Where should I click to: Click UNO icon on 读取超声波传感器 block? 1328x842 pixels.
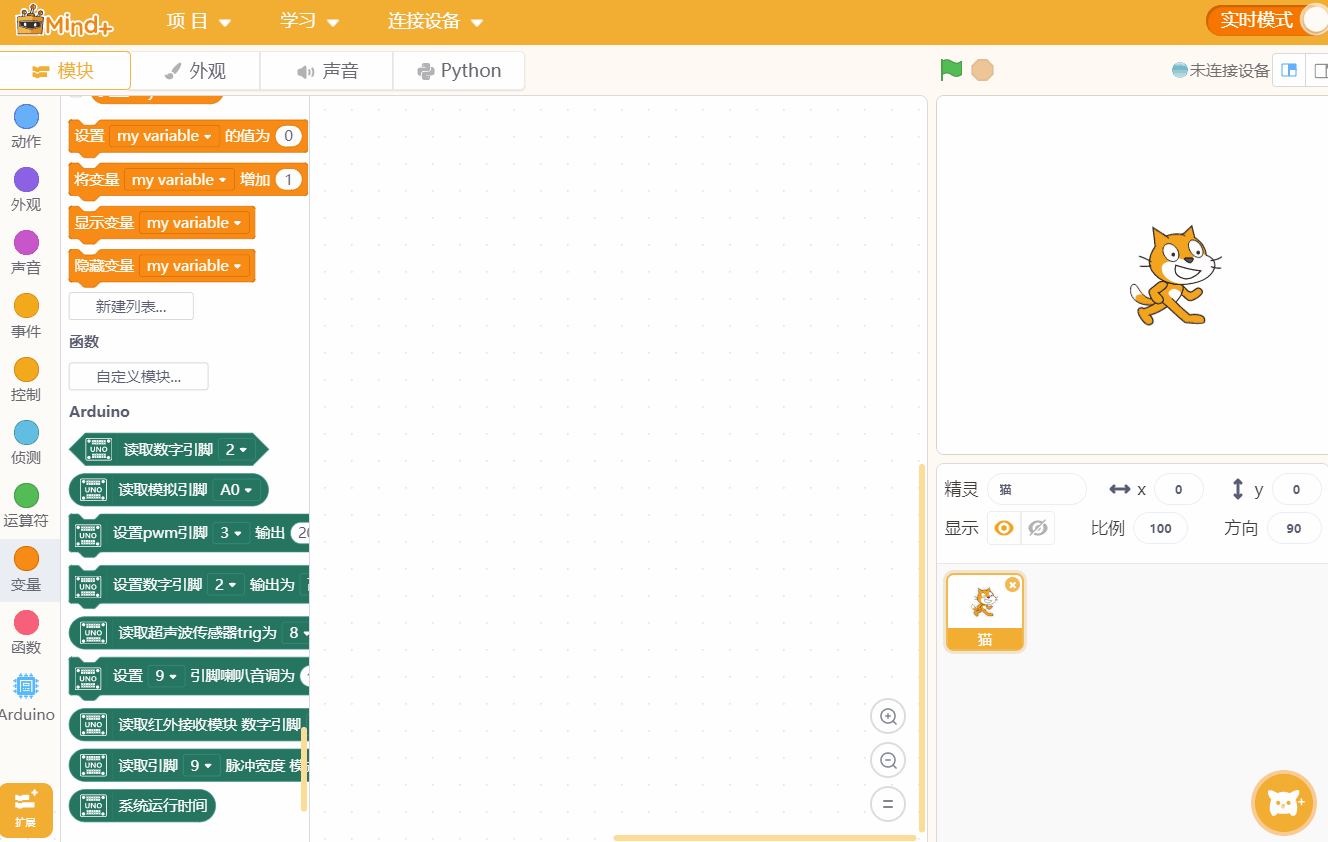click(x=94, y=632)
